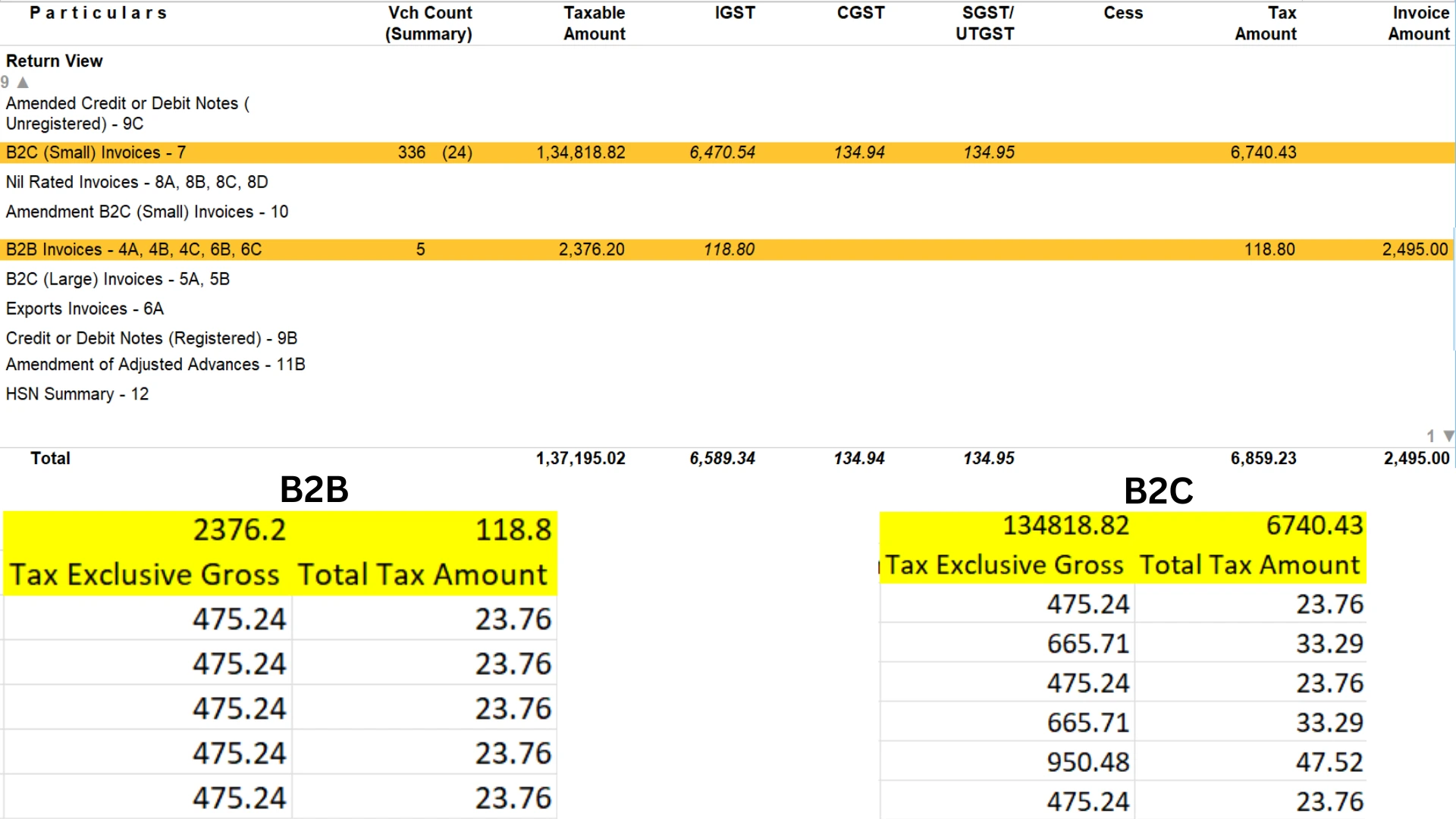Click the IGST column header

pos(733,12)
